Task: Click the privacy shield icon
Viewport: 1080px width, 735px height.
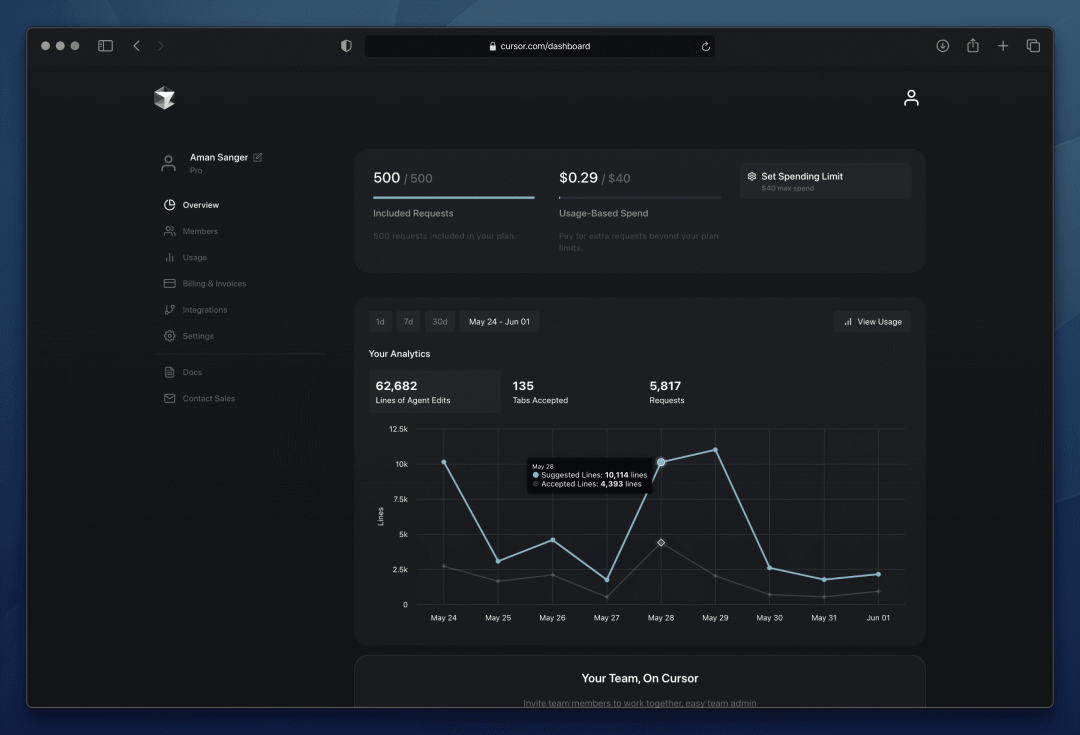Action: point(346,45)
